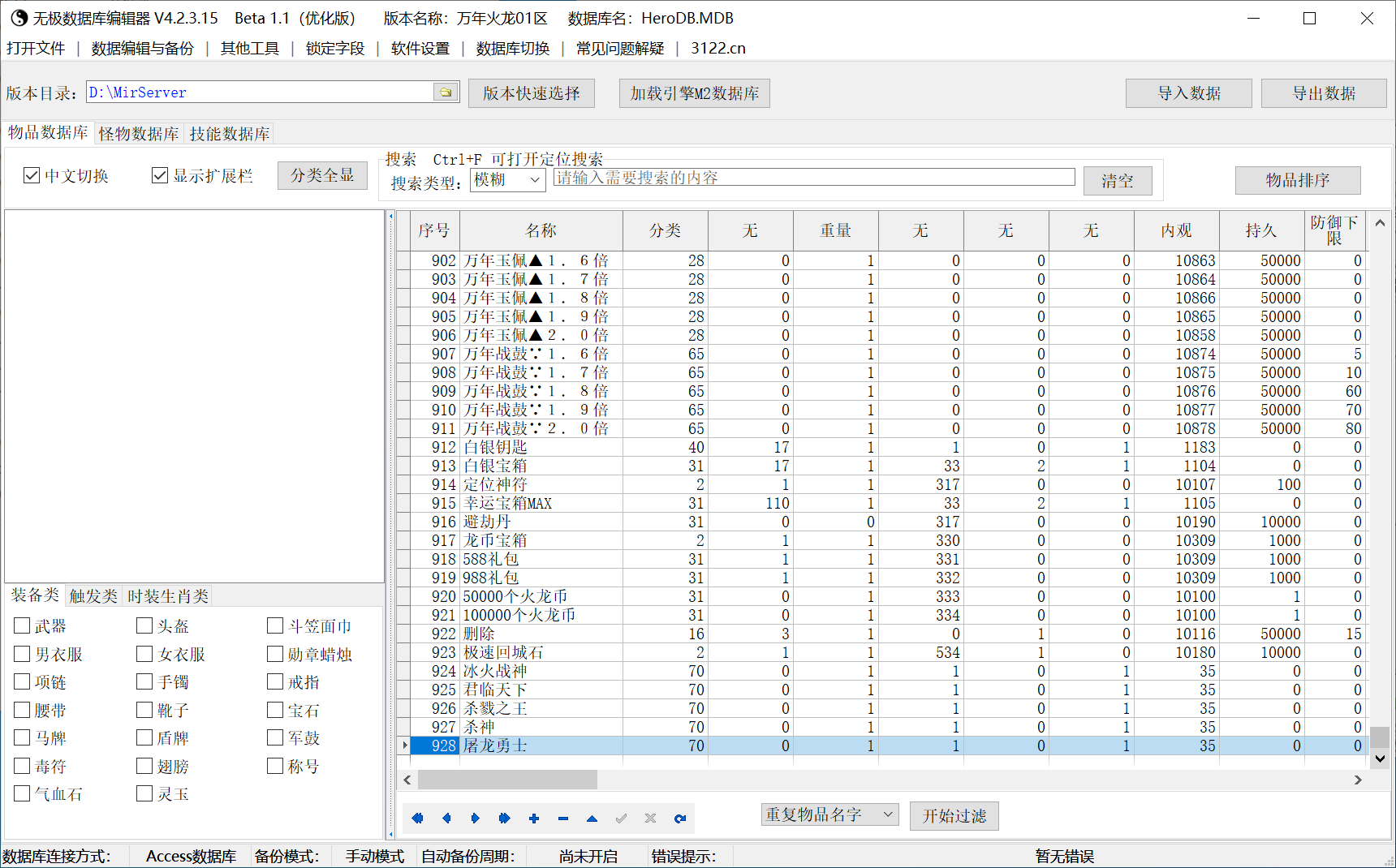
Task: Check the 男衣服 category box
Action: (x=22, y=654)
